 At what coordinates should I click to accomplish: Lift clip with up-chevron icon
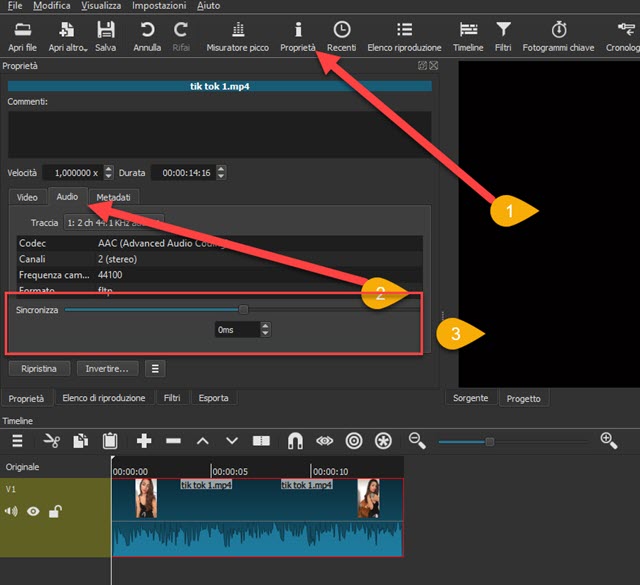pos(202,441)
